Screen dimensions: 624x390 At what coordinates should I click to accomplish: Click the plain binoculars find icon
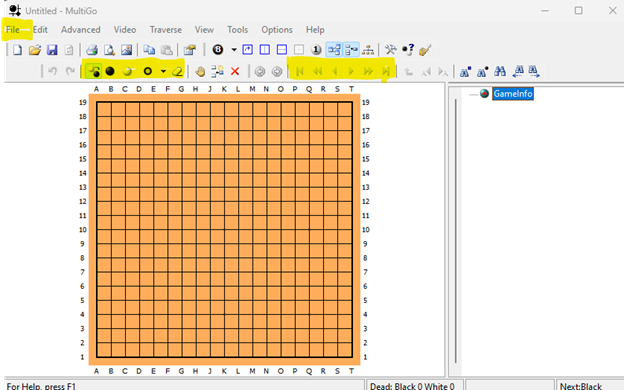[x=500, y=72]
